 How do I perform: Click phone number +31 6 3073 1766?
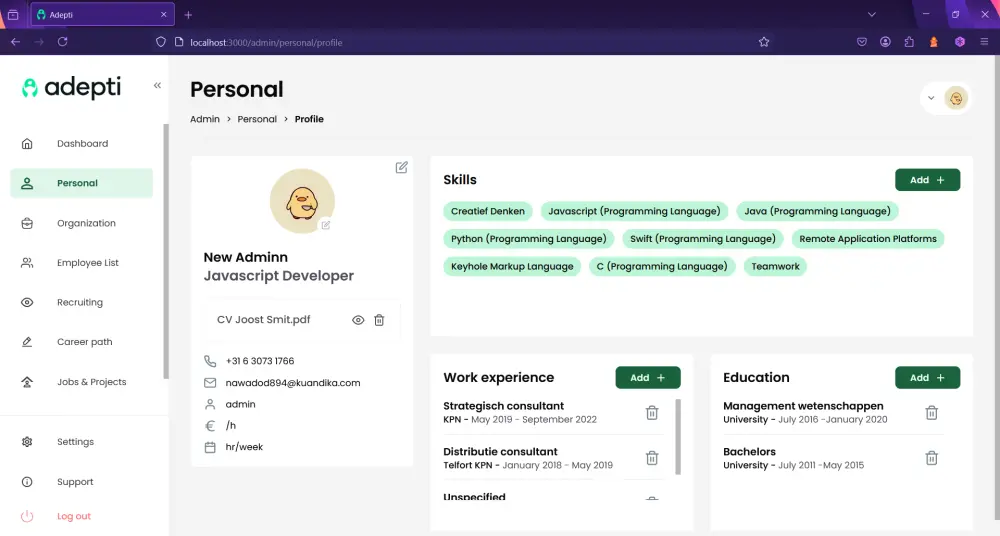[260, 361]
